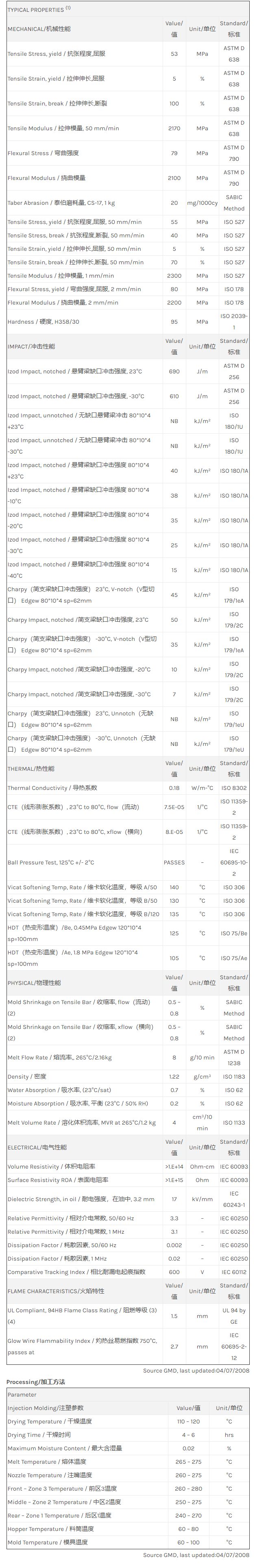Select the Thermal Conductivity row label
This screenshot has width=255, height=1568.
click(x=52, y=787)
